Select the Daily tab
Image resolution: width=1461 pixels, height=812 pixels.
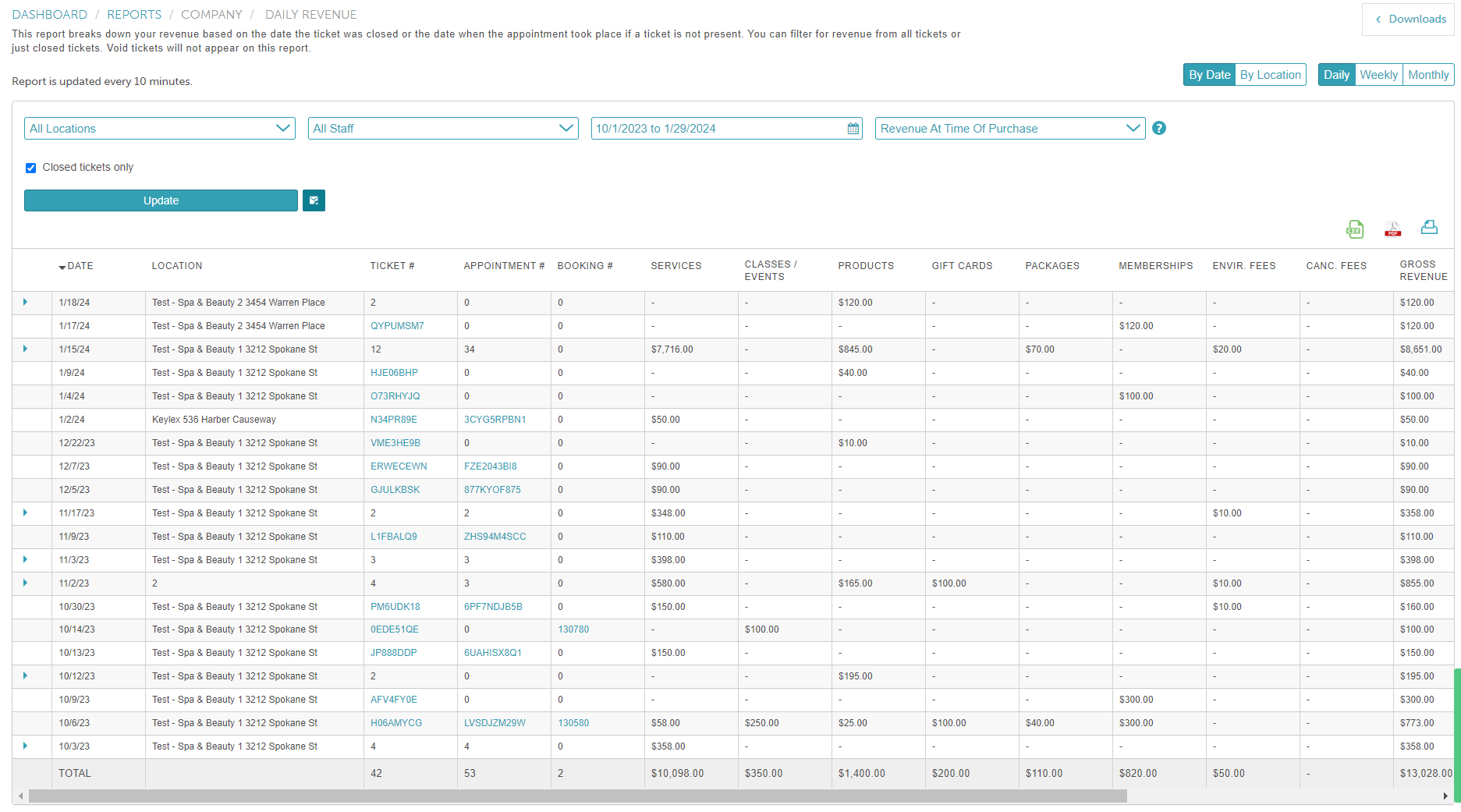point(1336,75)
